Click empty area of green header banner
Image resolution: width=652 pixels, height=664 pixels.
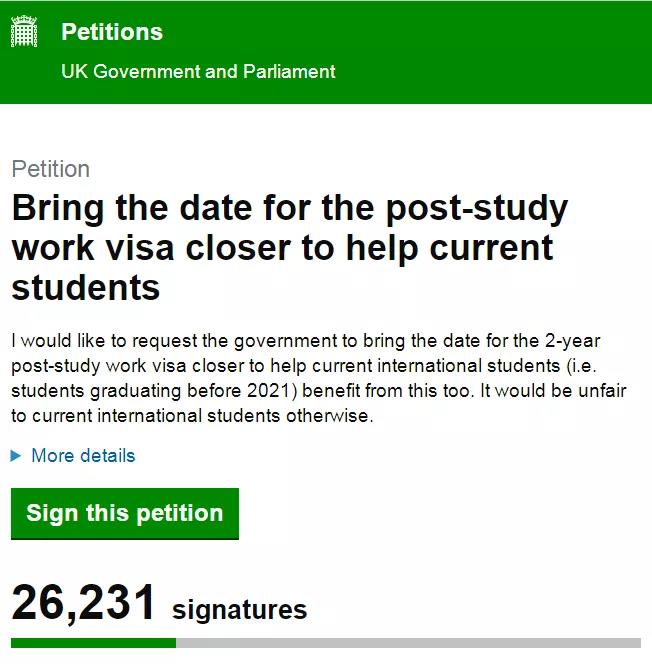click(x=487, y=51)
